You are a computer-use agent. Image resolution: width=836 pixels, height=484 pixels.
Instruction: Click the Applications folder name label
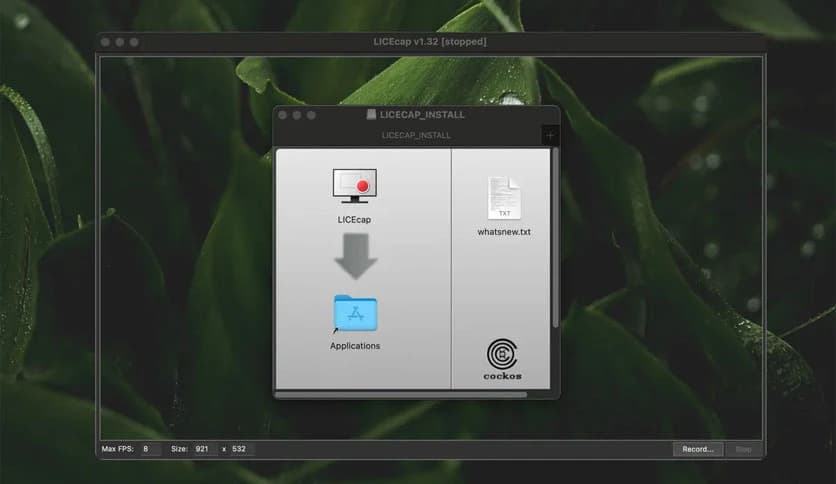pos(355,346)
